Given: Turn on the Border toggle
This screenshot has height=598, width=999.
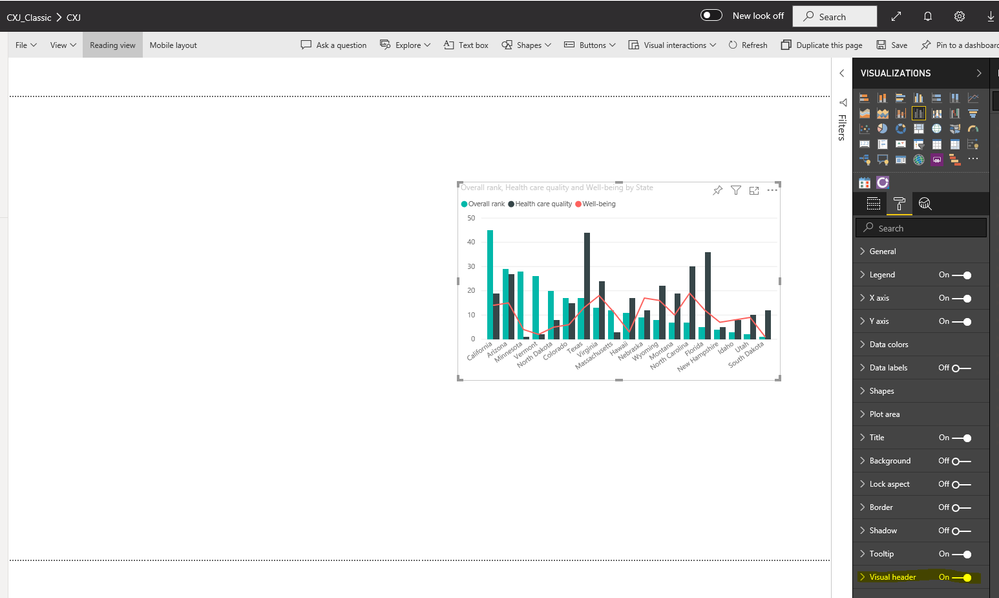Looking at the screenshot, I should (961, 508).
